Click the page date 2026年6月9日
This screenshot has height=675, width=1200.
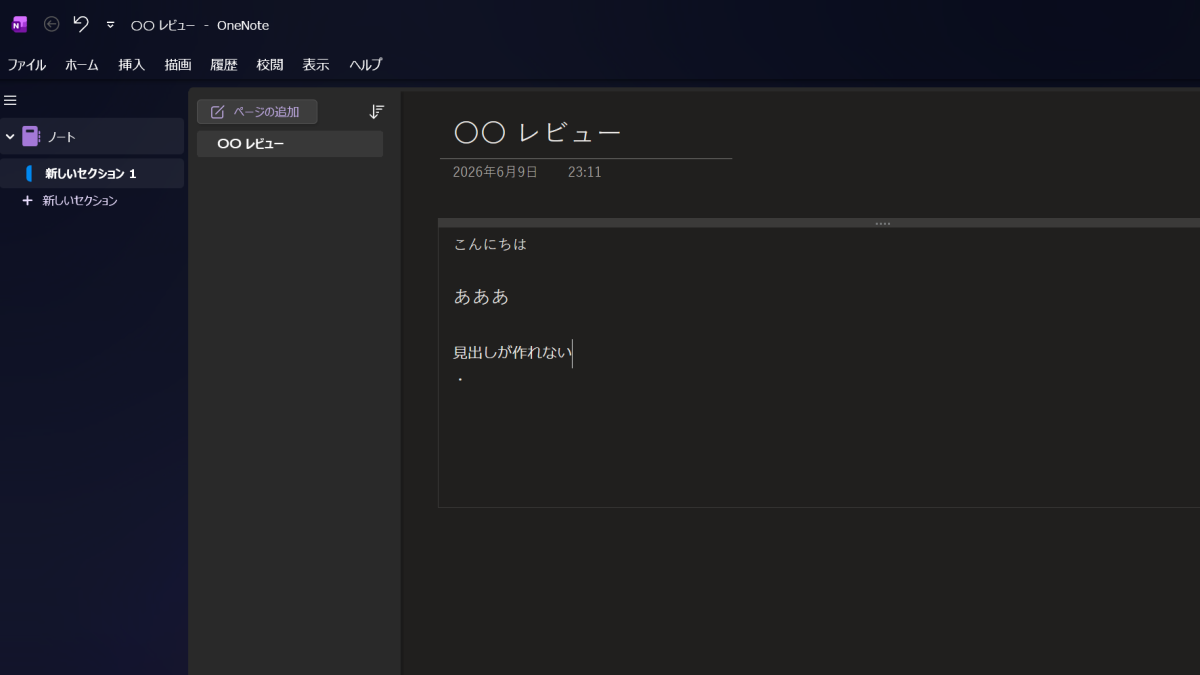495,172
